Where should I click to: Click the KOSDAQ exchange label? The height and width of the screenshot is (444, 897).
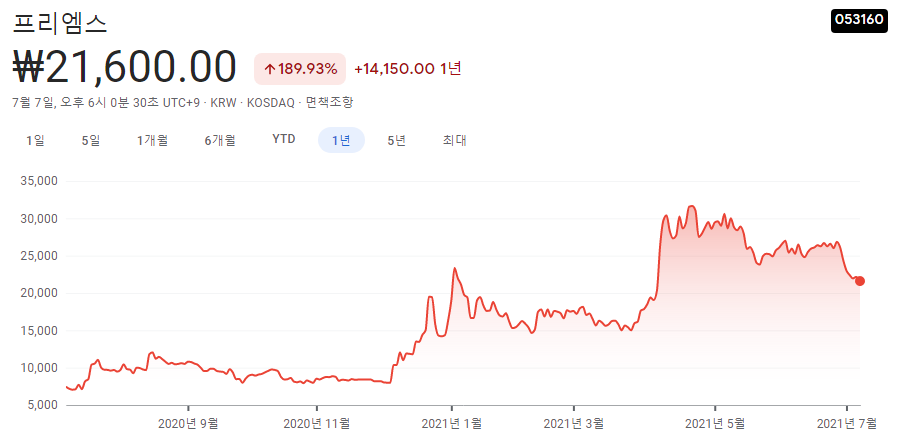point(269,103)
